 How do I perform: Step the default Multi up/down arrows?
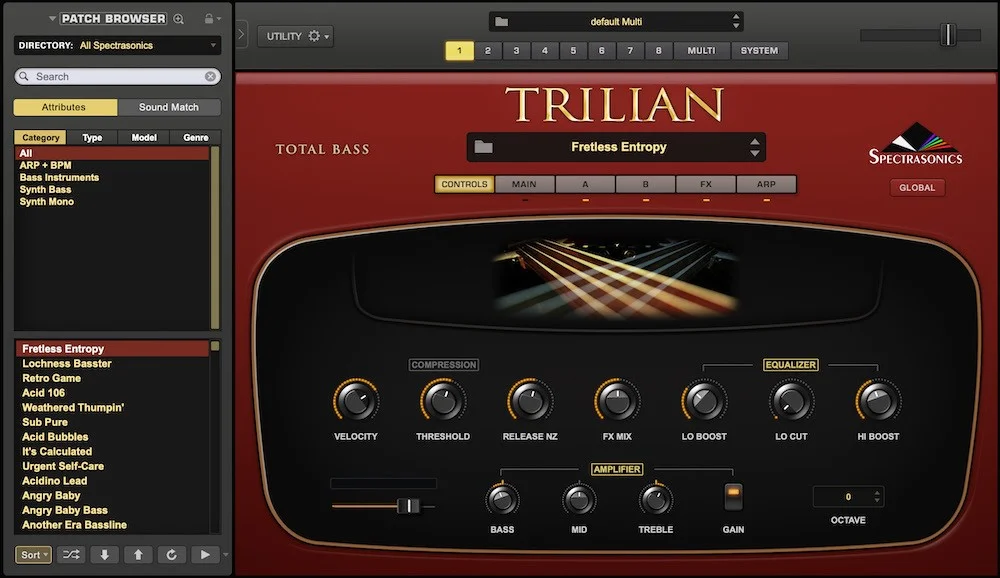click(736, 22)
